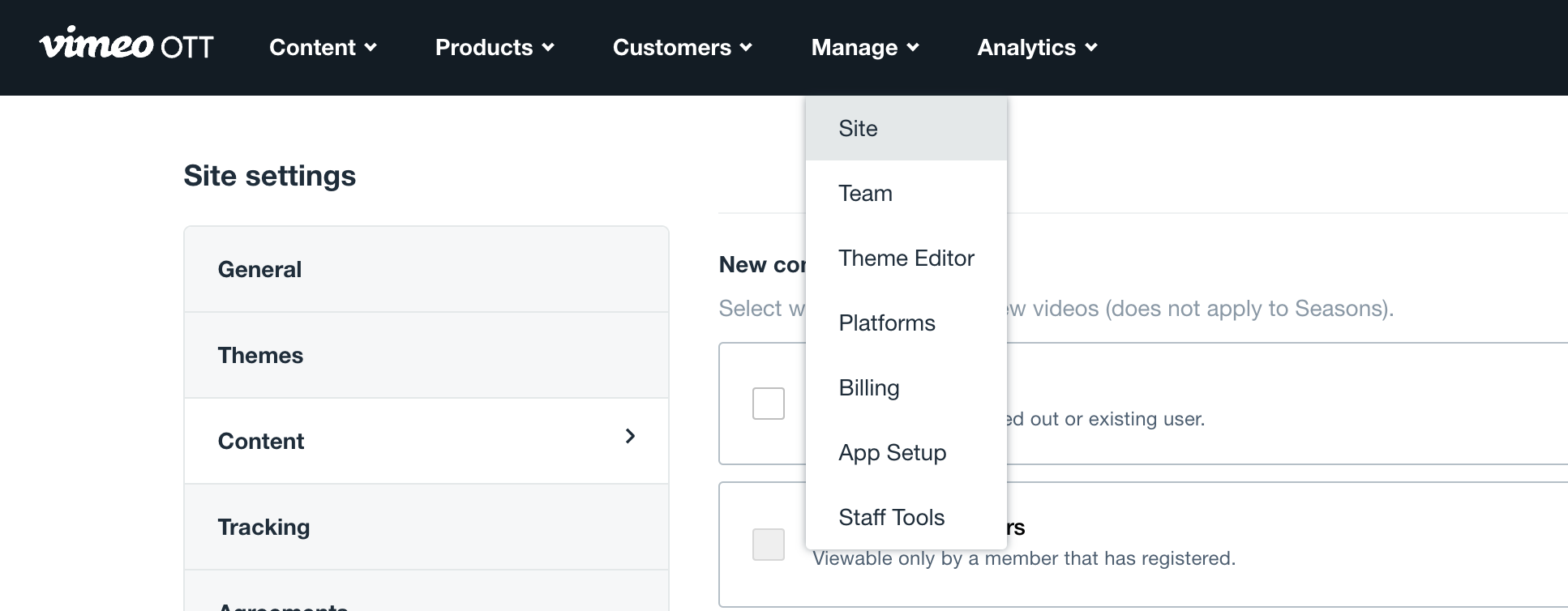Screen dimensions: 1568x611
Task: Expand the Products navigation menu
Action: [495, 48]
